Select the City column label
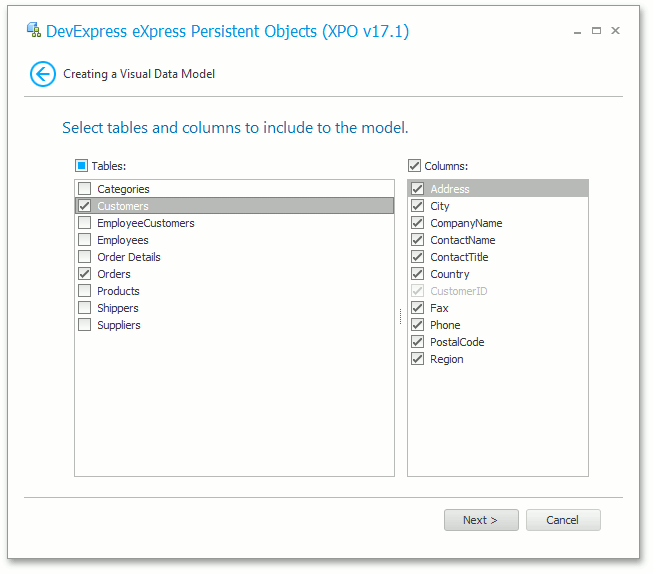The width and height of the screenshot is (653, 574). click(440, 206)
